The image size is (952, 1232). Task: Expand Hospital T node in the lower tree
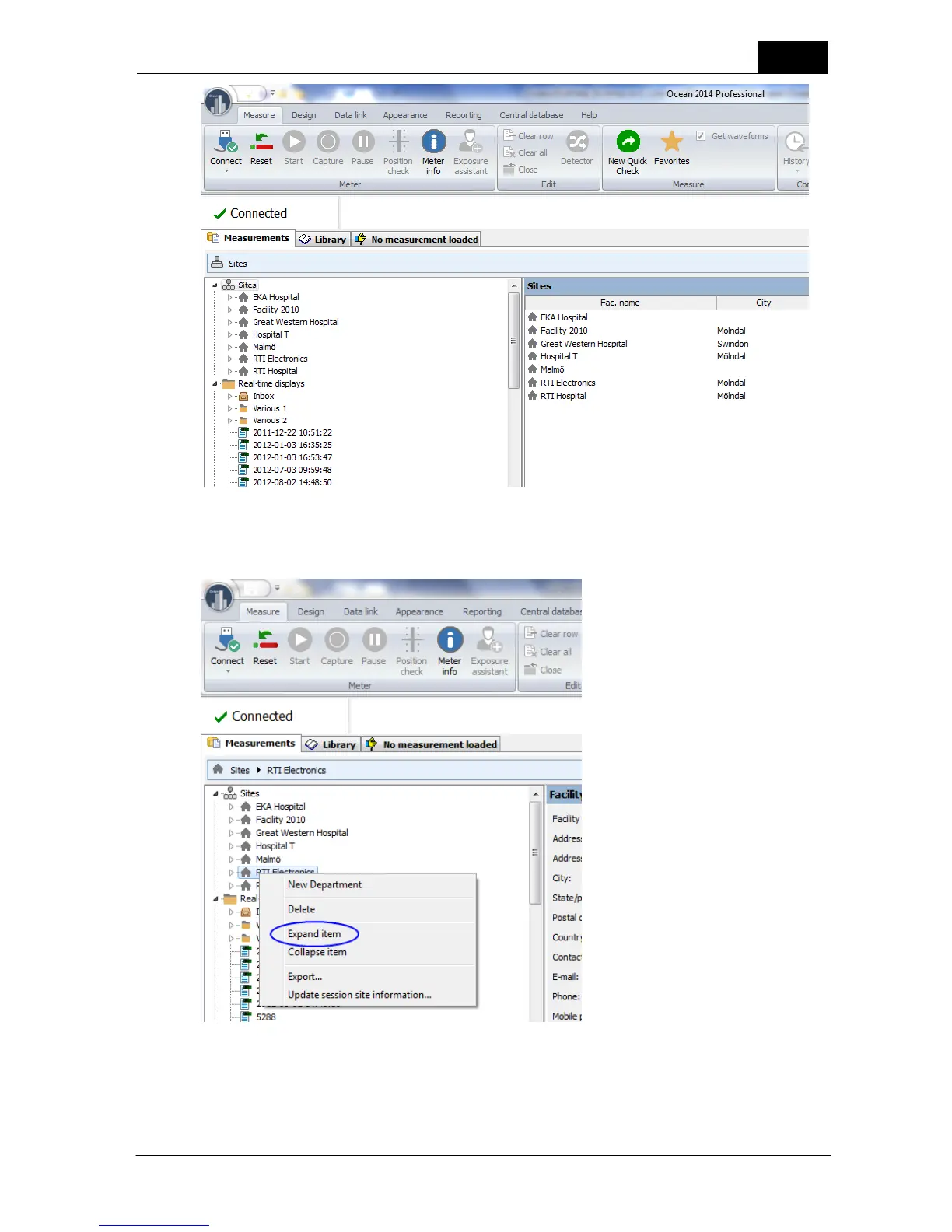pyautogui.click(x=231, y=846)
